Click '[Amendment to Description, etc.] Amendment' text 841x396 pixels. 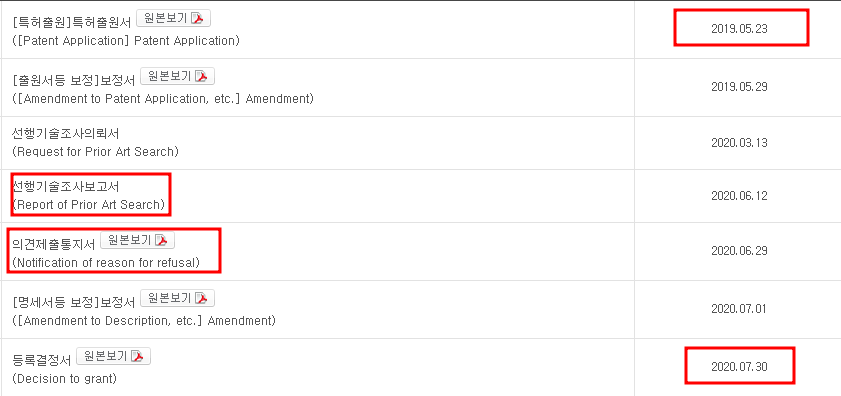pyautogui.click(x=144, y=321)
